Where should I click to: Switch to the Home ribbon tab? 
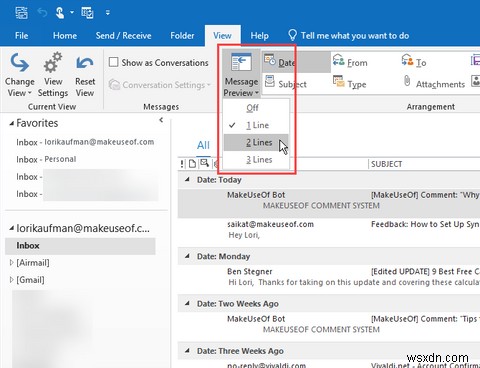coord(65,36)
